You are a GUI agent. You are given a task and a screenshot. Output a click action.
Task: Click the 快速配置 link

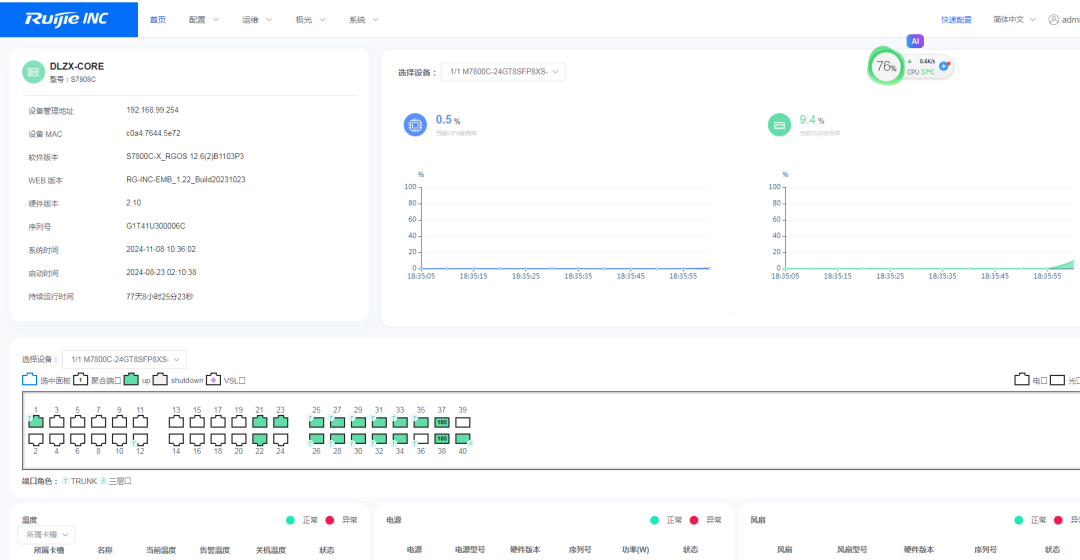tap(956, 20)
